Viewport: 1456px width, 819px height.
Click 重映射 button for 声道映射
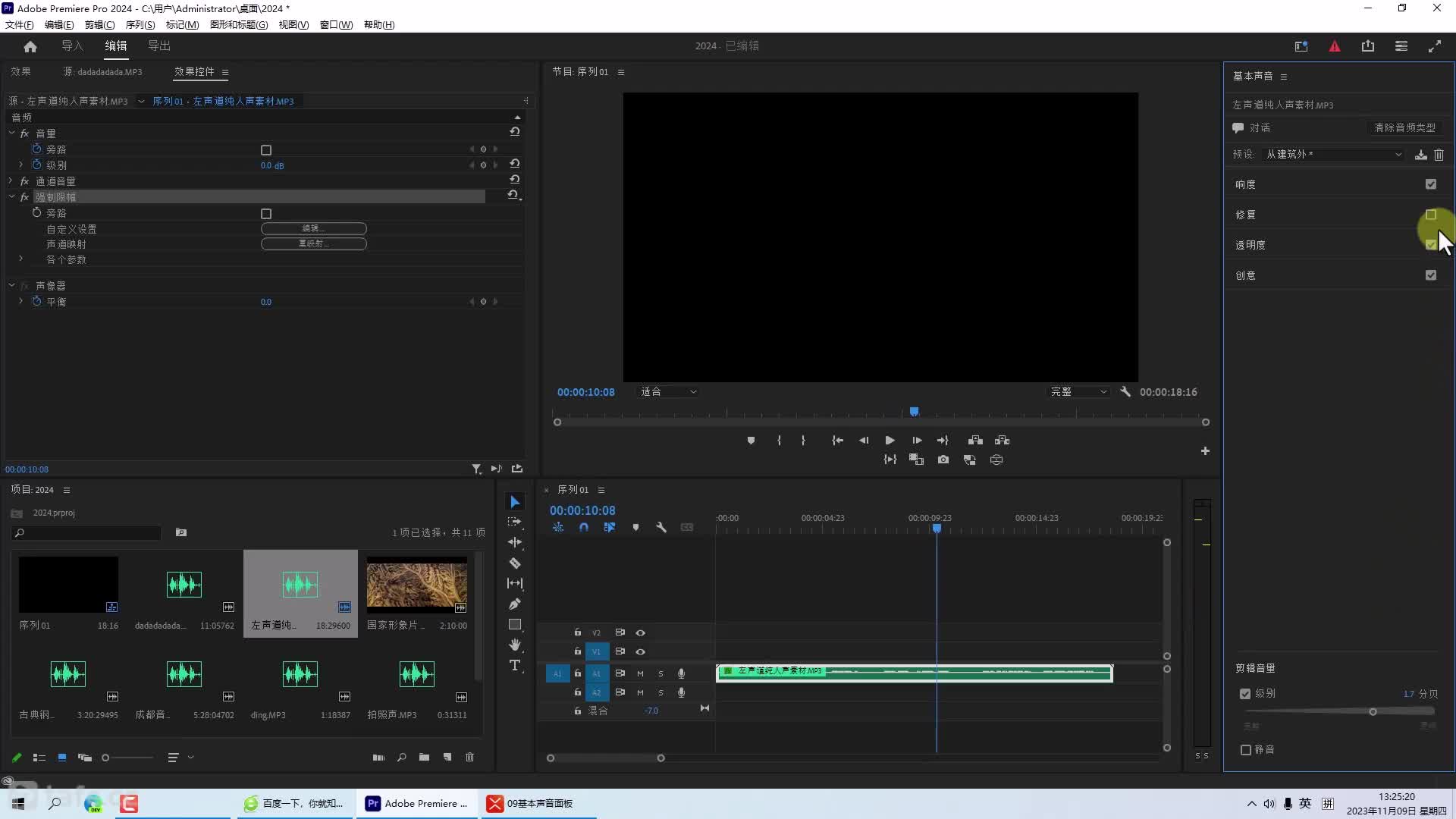pyautogui.click(x=314, y=244)
